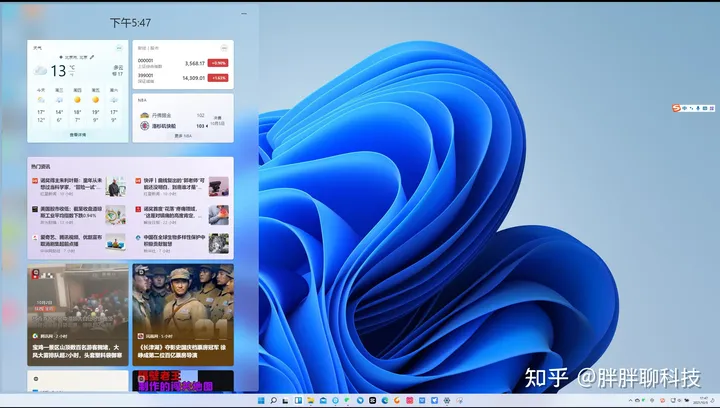The height and width of the screenshot is (408, 720).
Task: Click the pencil icon to edit weather location
Action: click(x=92, y=57)
